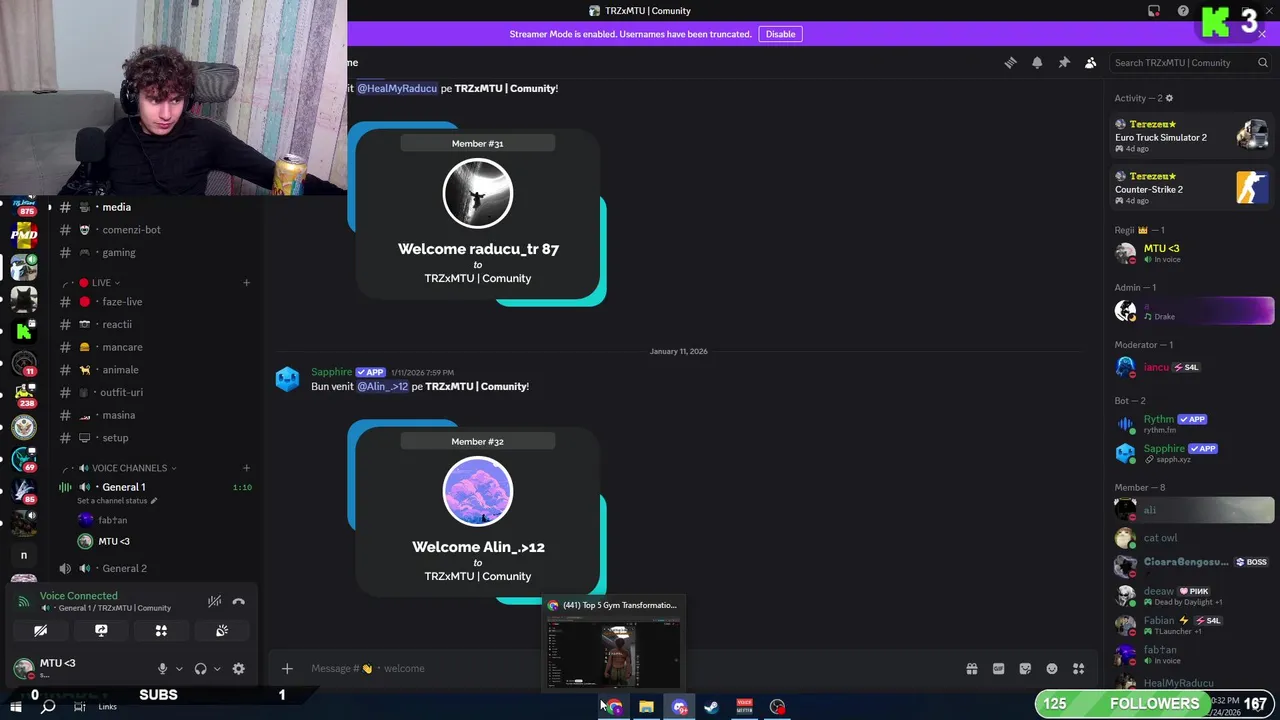This screenshot has width=1280, height=720.
Task: Deafen with the headphones icon
Action: [x=200, y=669]
